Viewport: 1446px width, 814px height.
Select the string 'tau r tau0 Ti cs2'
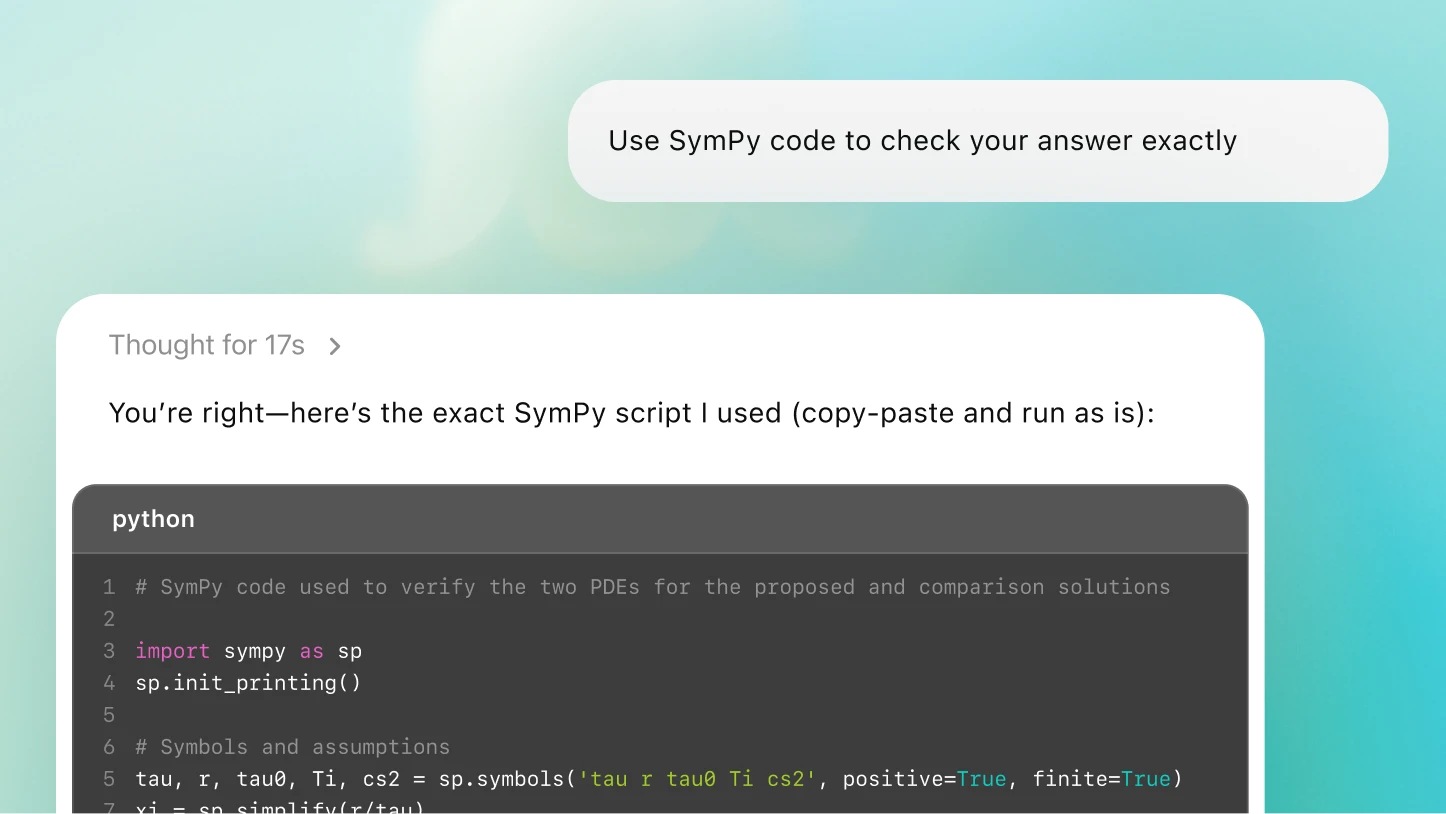697,778
